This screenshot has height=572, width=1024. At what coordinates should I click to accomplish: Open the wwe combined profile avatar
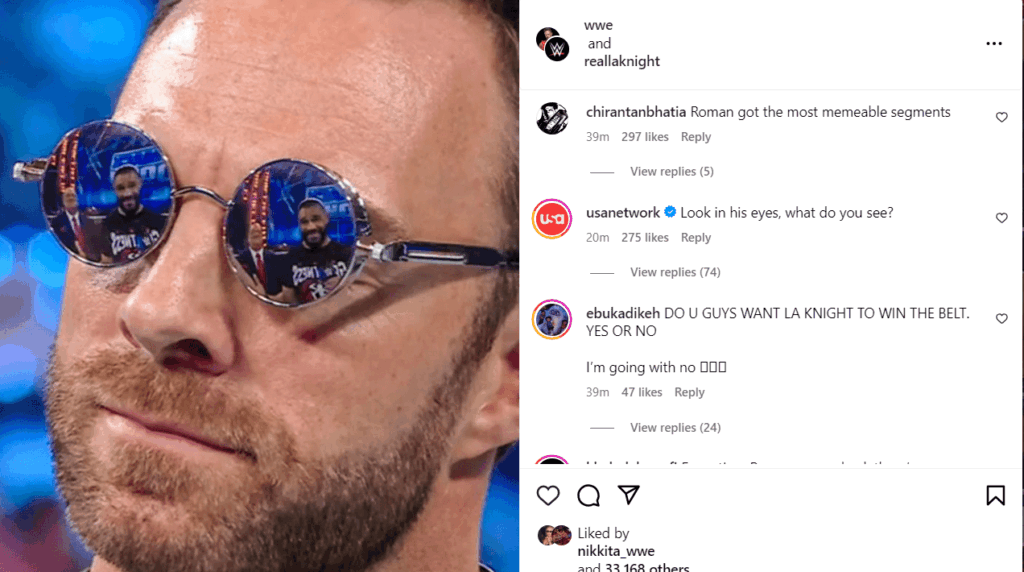(x=552, y=44)
